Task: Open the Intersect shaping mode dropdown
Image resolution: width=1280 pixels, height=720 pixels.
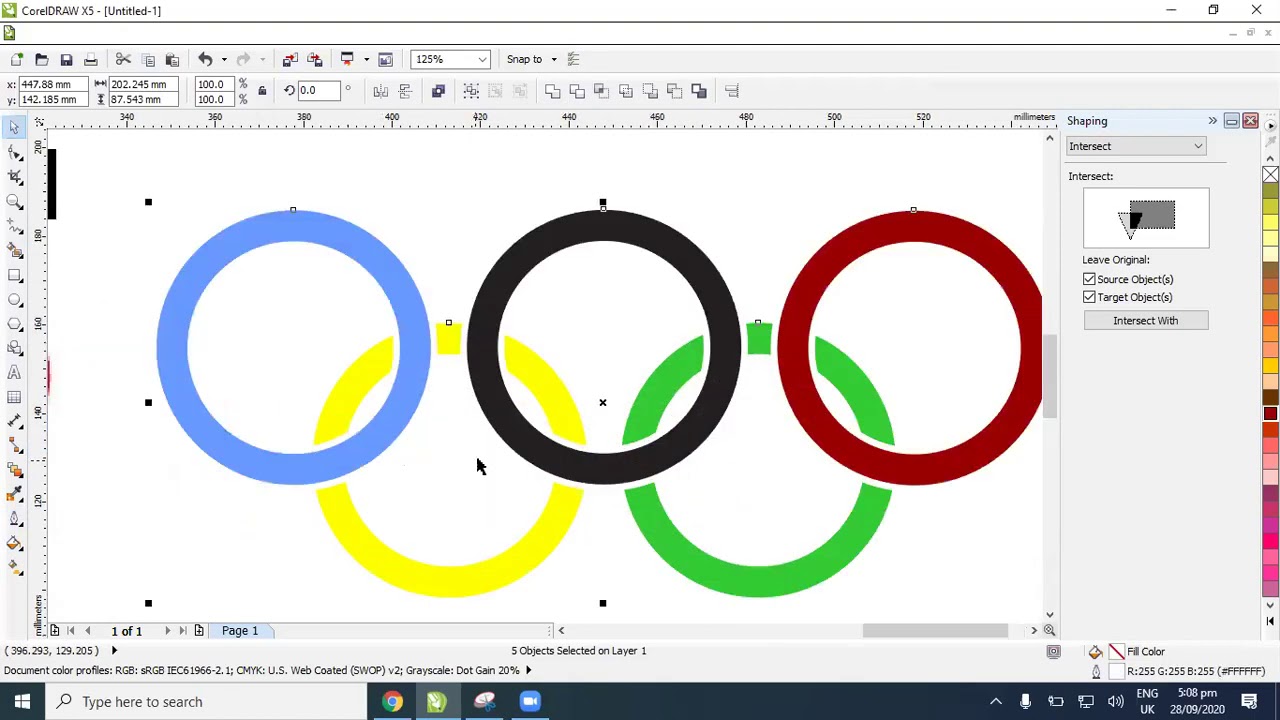Action: click(x=1136, y=146)
